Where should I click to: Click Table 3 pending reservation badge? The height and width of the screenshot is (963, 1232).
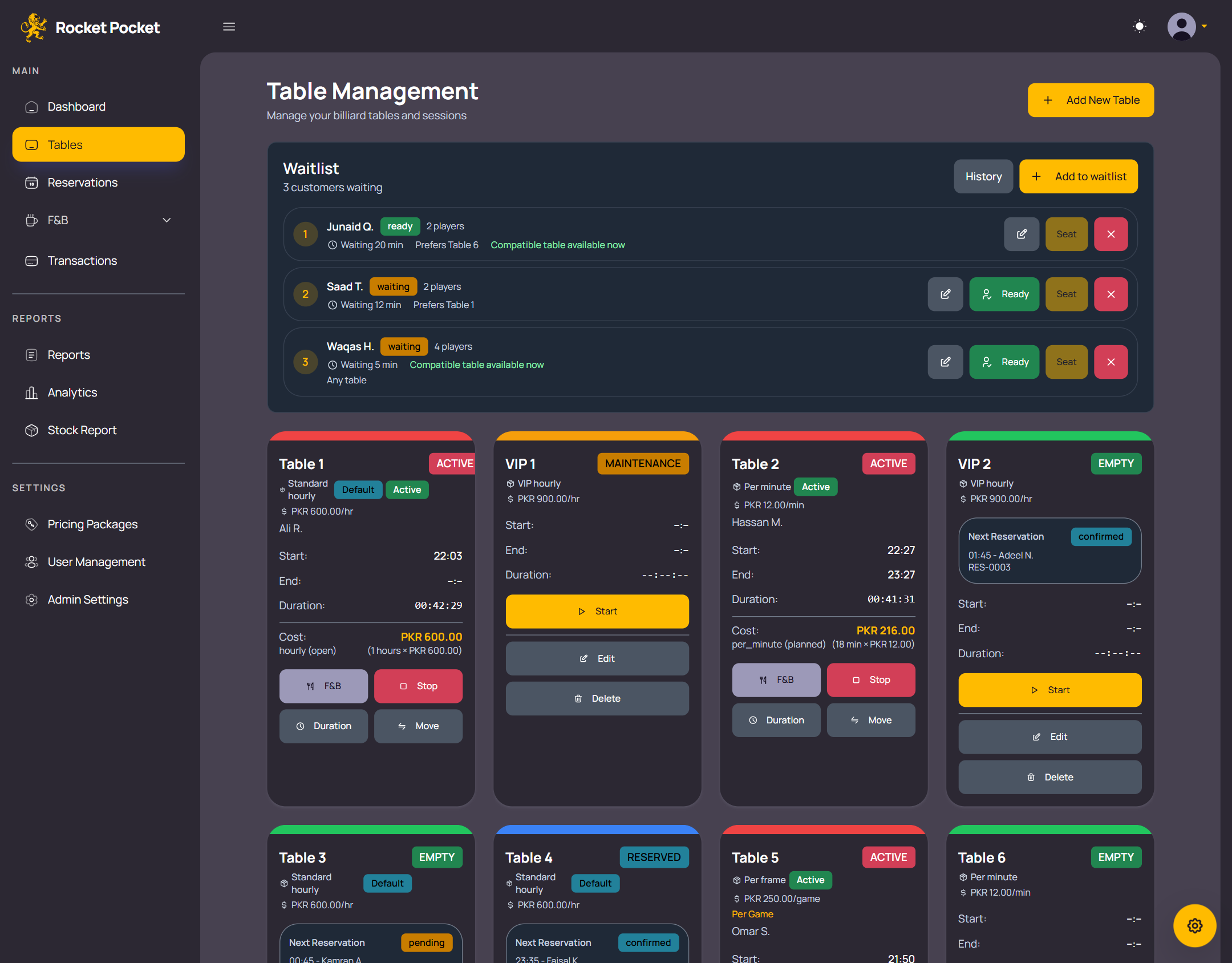pyautogui.click(x=427, y=943)
